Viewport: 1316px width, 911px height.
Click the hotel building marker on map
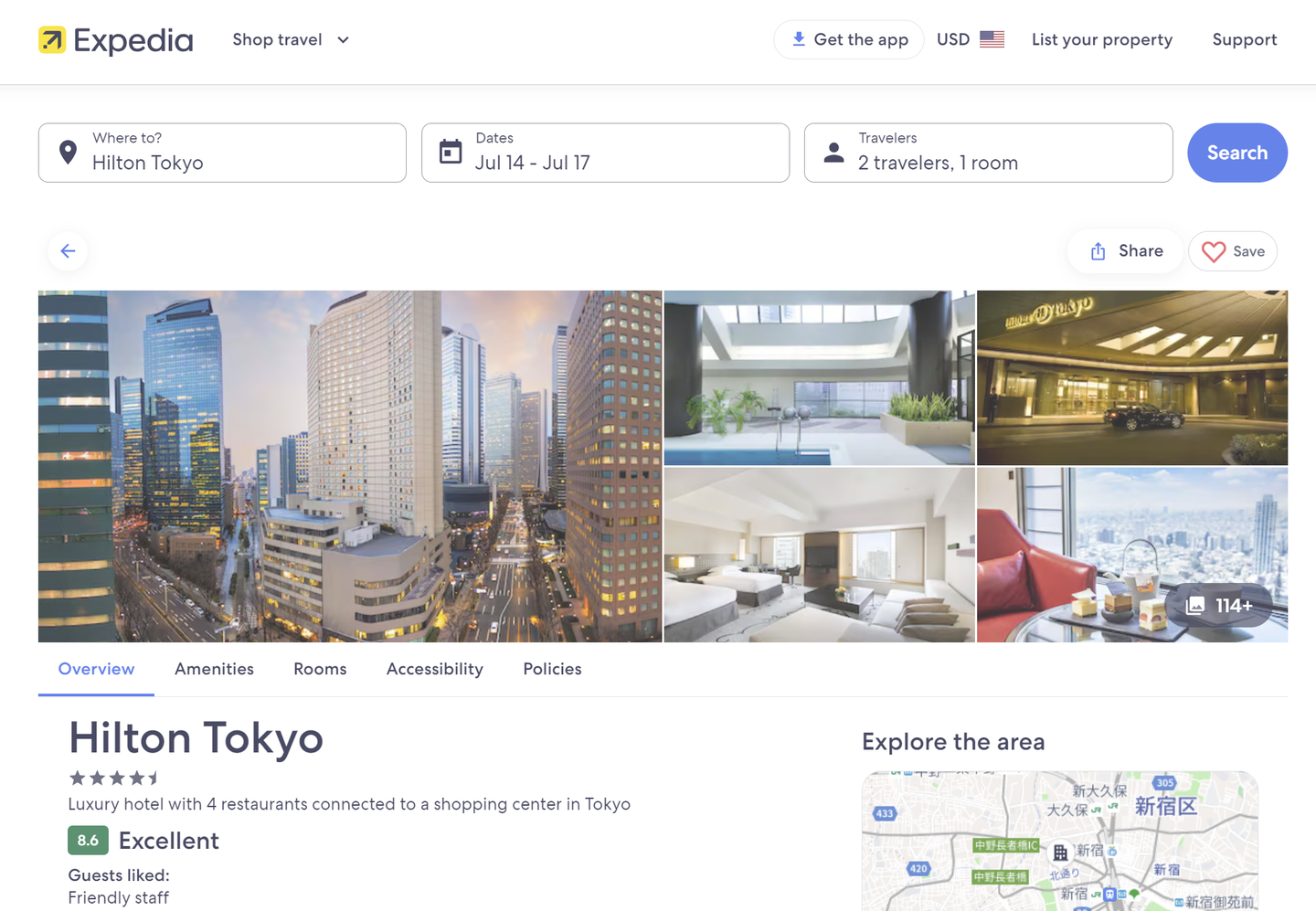click(1060, 853)
